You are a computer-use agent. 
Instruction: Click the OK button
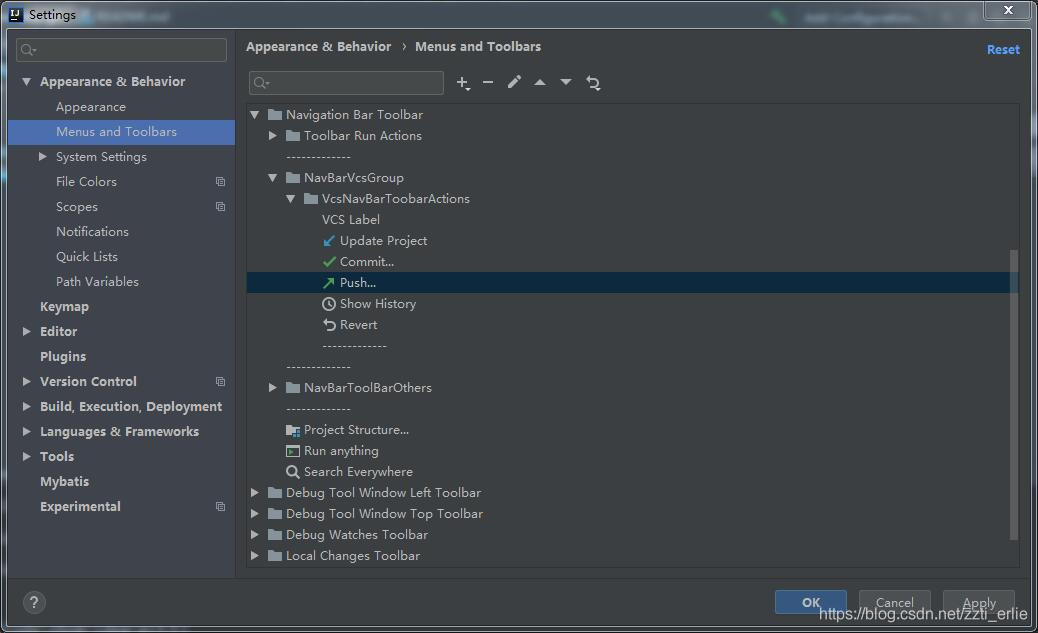[x=810, y=602]
